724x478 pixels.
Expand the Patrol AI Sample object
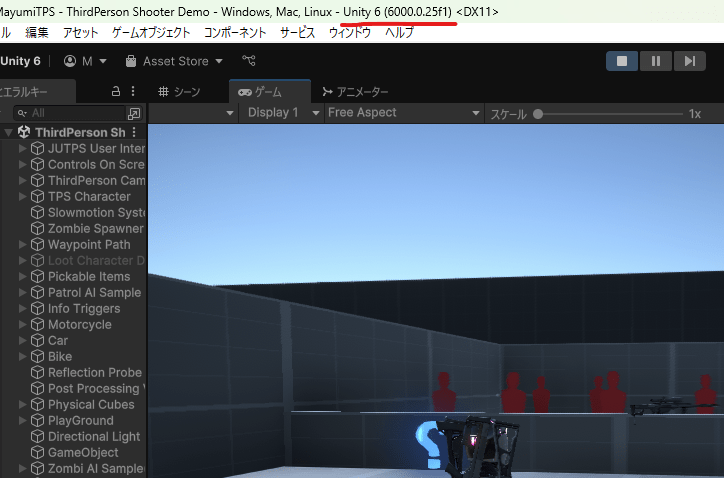coord(22,292)
